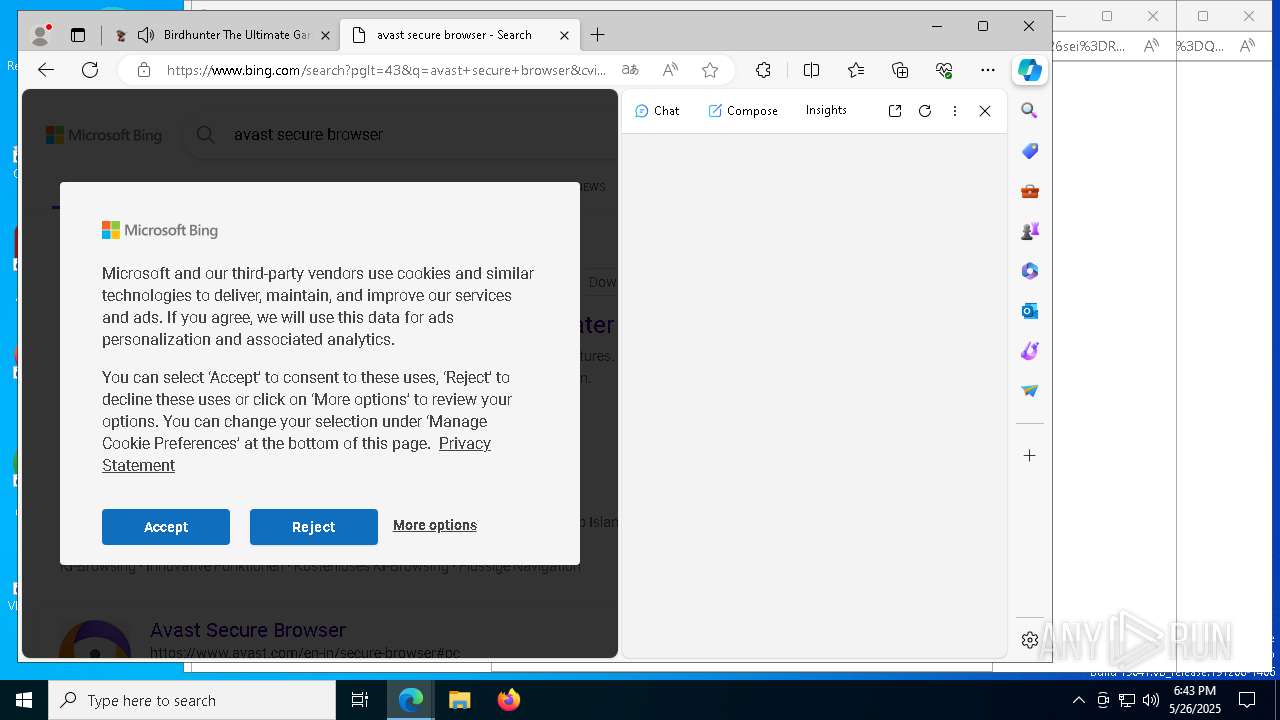The height and width of the screenshot is (720, 1280).
Task: Open sidebar Shopping tag icon
Action: [x=1030, y=151]
